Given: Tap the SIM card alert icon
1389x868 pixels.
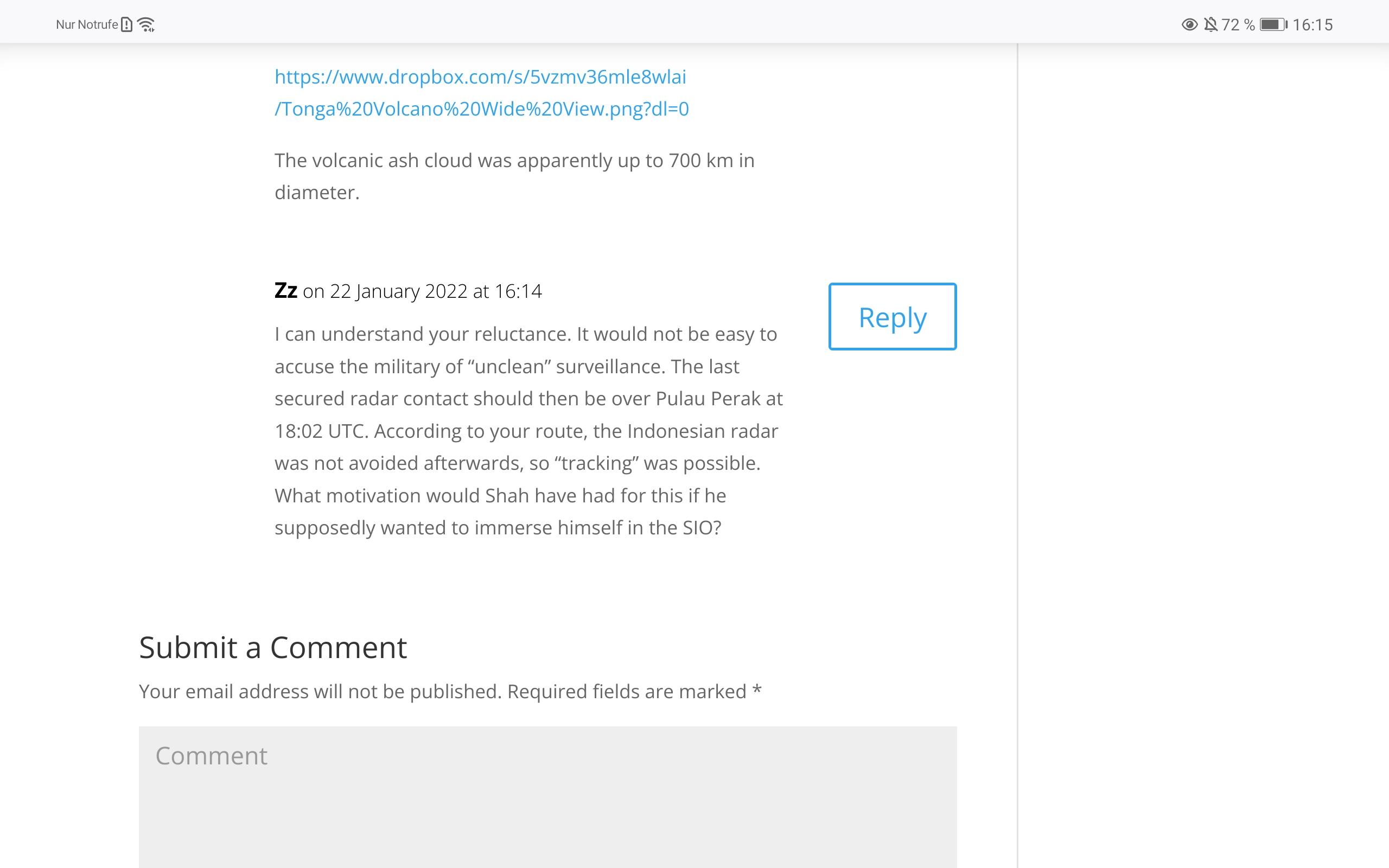Looking at the screenshot, I should 127,25.
